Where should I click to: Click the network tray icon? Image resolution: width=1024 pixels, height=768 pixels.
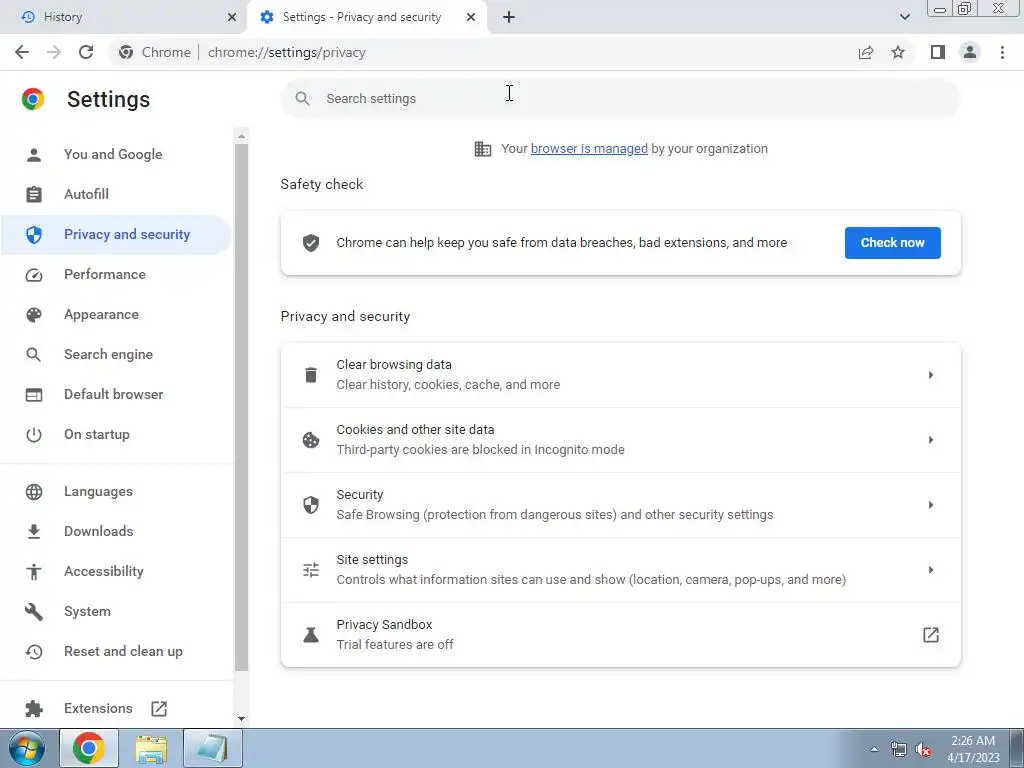[x=899, y=750]
